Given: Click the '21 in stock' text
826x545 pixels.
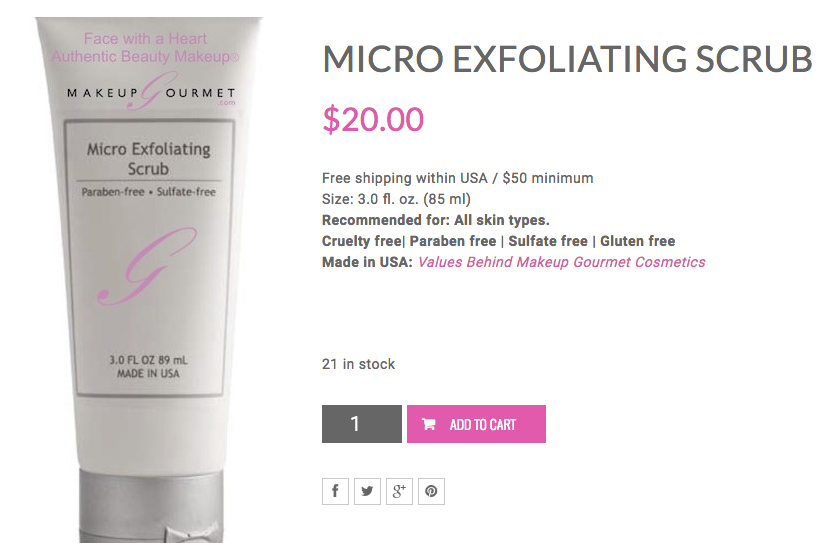Looking at the screenshot, I should (x=358, y=364).
